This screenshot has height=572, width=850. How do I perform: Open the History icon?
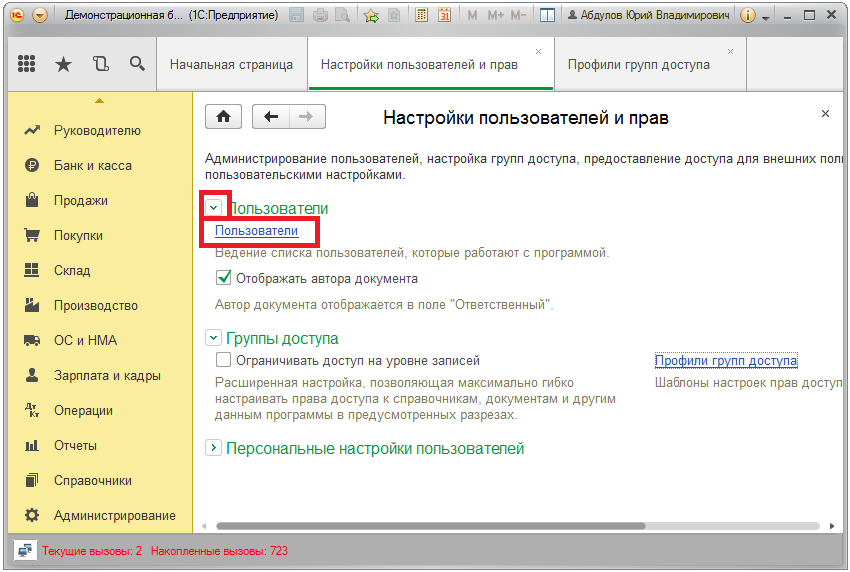100,64
